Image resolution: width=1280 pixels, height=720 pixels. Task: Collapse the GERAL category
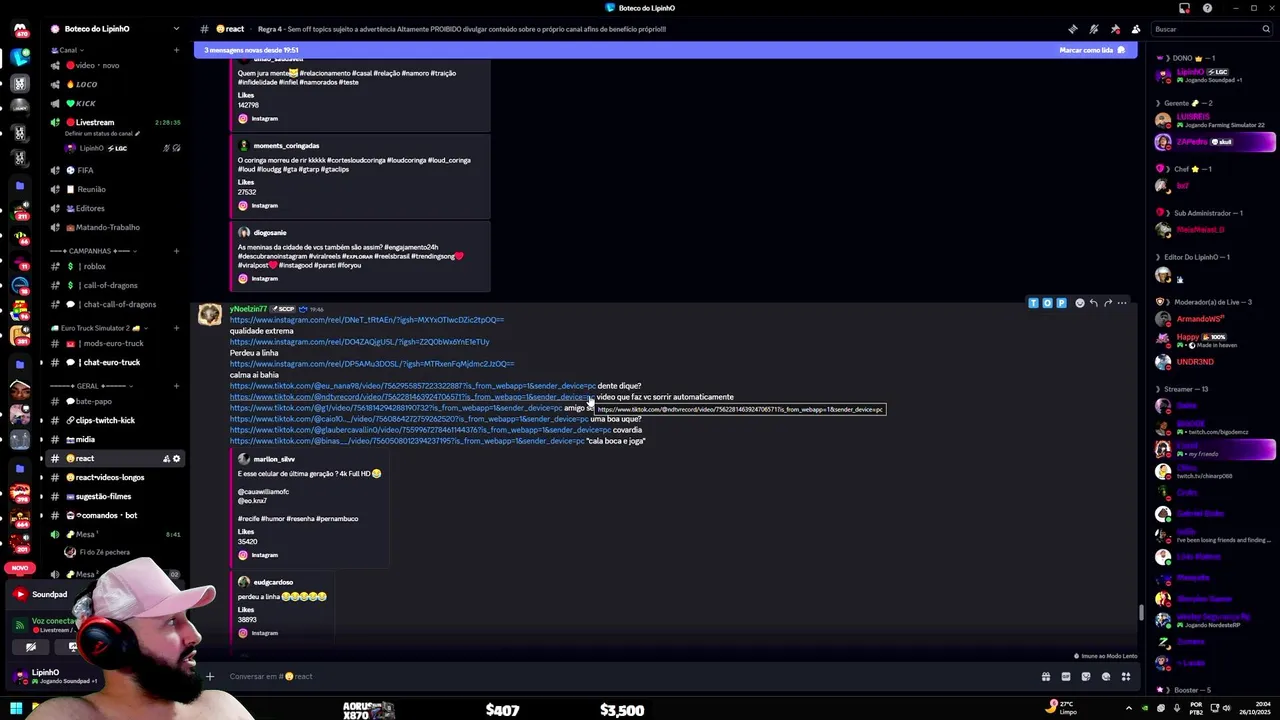[x=89, y=386]
